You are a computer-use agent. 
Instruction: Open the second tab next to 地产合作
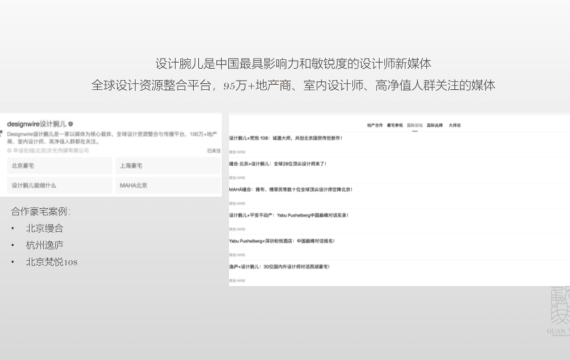tap(395, 125)
